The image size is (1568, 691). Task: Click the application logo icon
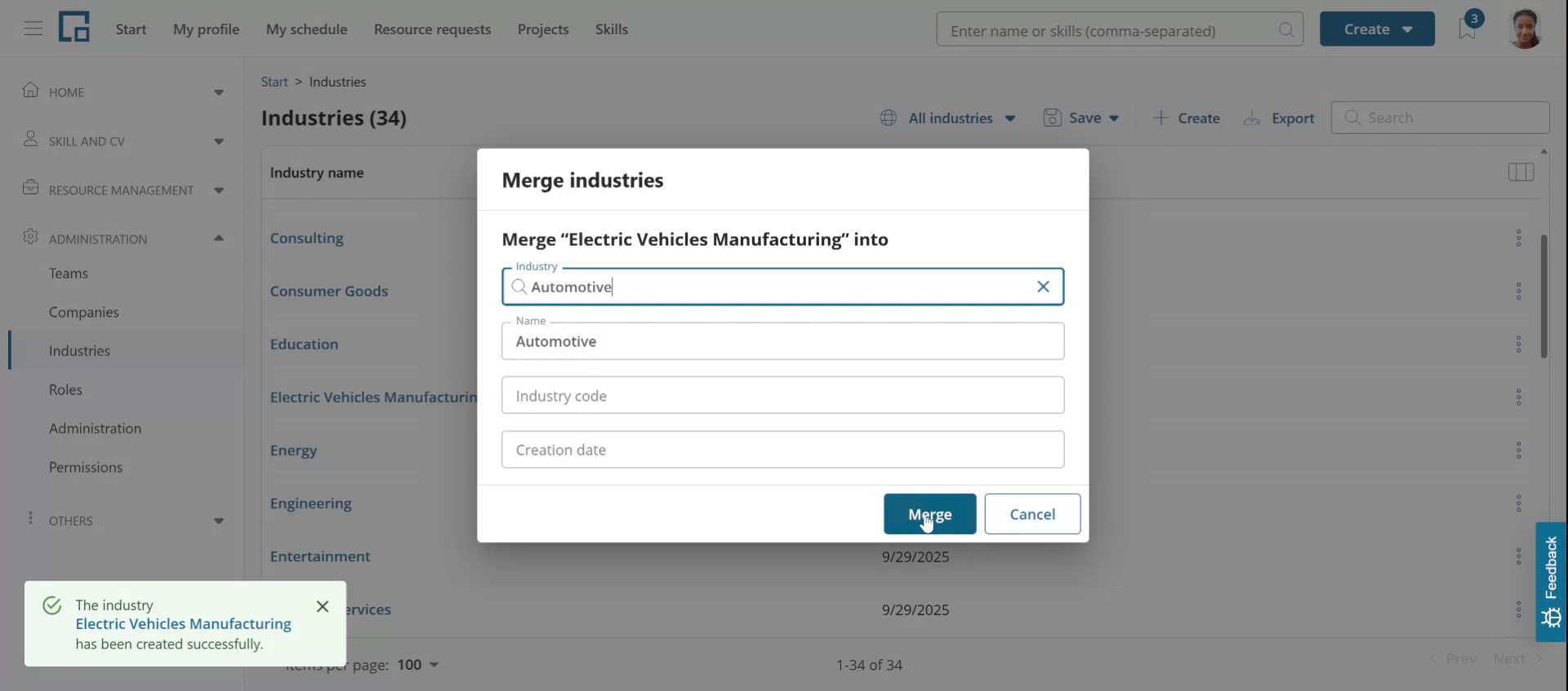coord(73,28)
